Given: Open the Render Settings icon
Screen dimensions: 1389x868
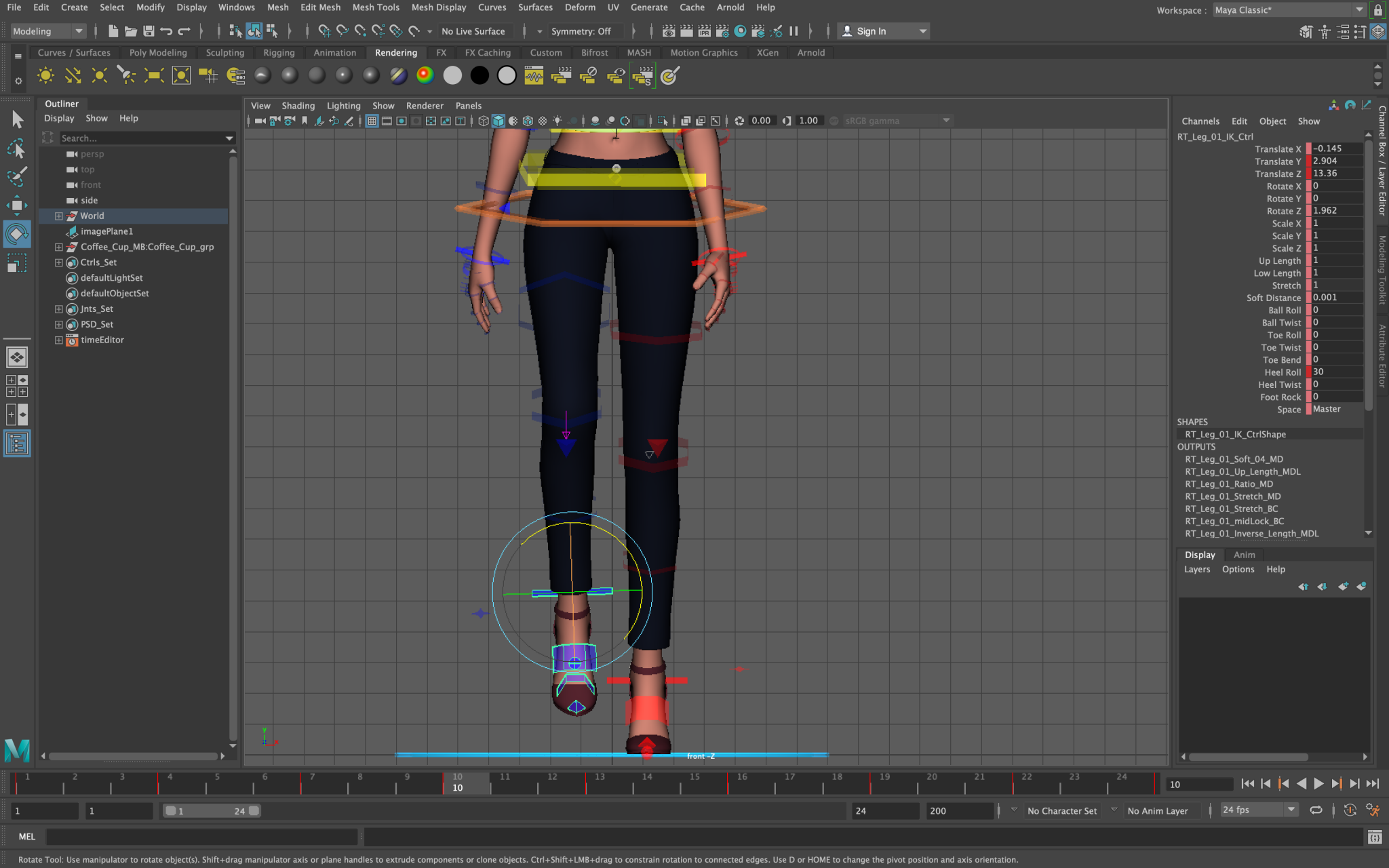Looking at the screenshot, I should [722, 31].
